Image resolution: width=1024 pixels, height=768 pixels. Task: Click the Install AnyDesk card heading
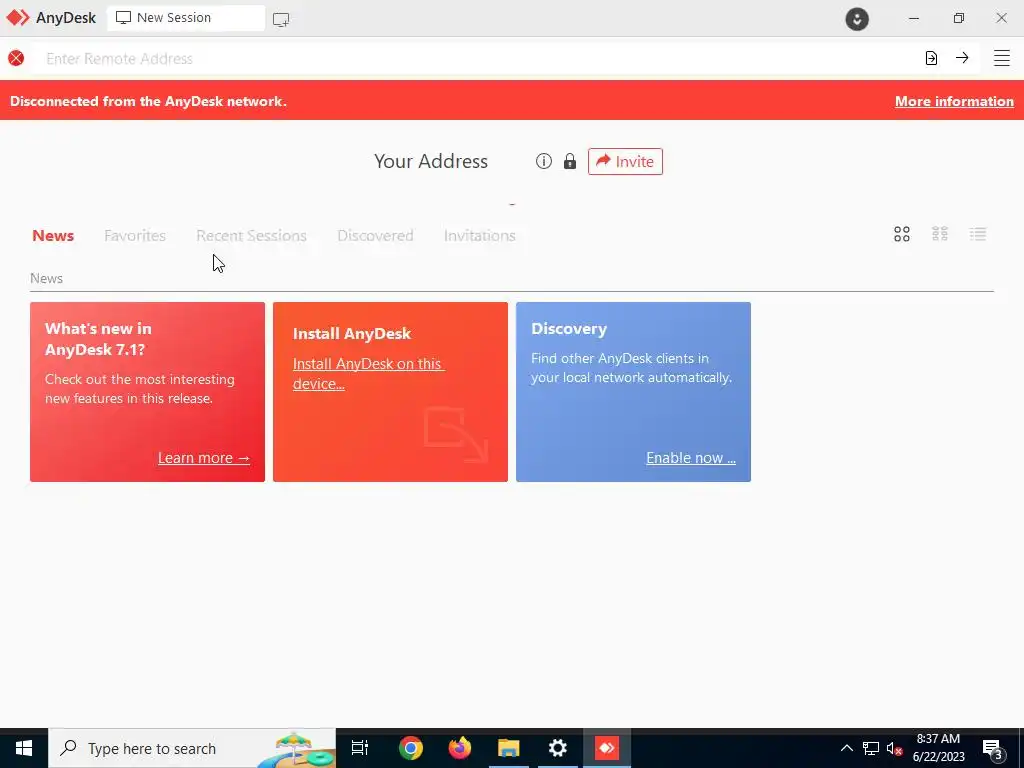(352, 334)
